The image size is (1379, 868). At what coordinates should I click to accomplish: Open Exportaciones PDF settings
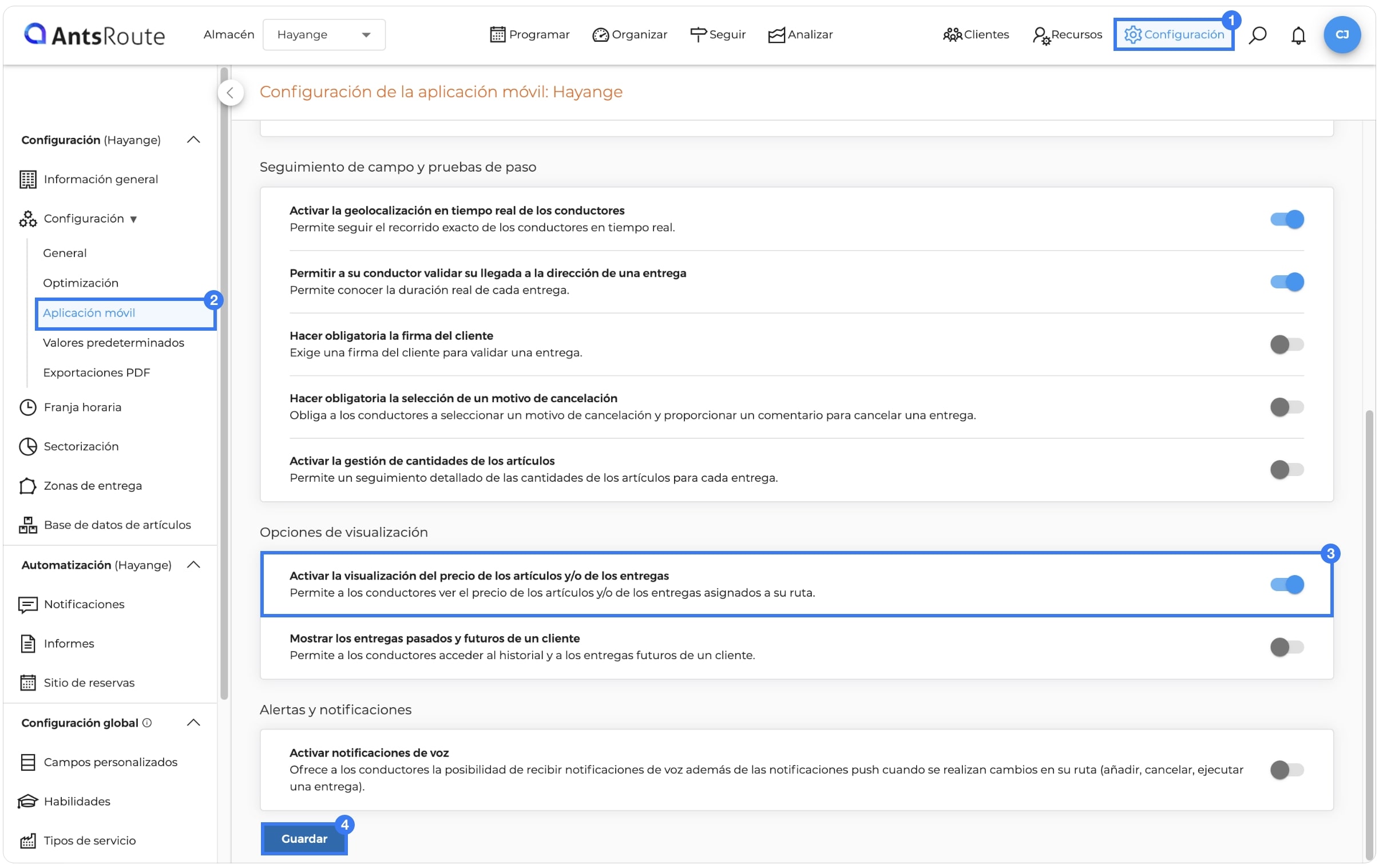pos(96,372)
